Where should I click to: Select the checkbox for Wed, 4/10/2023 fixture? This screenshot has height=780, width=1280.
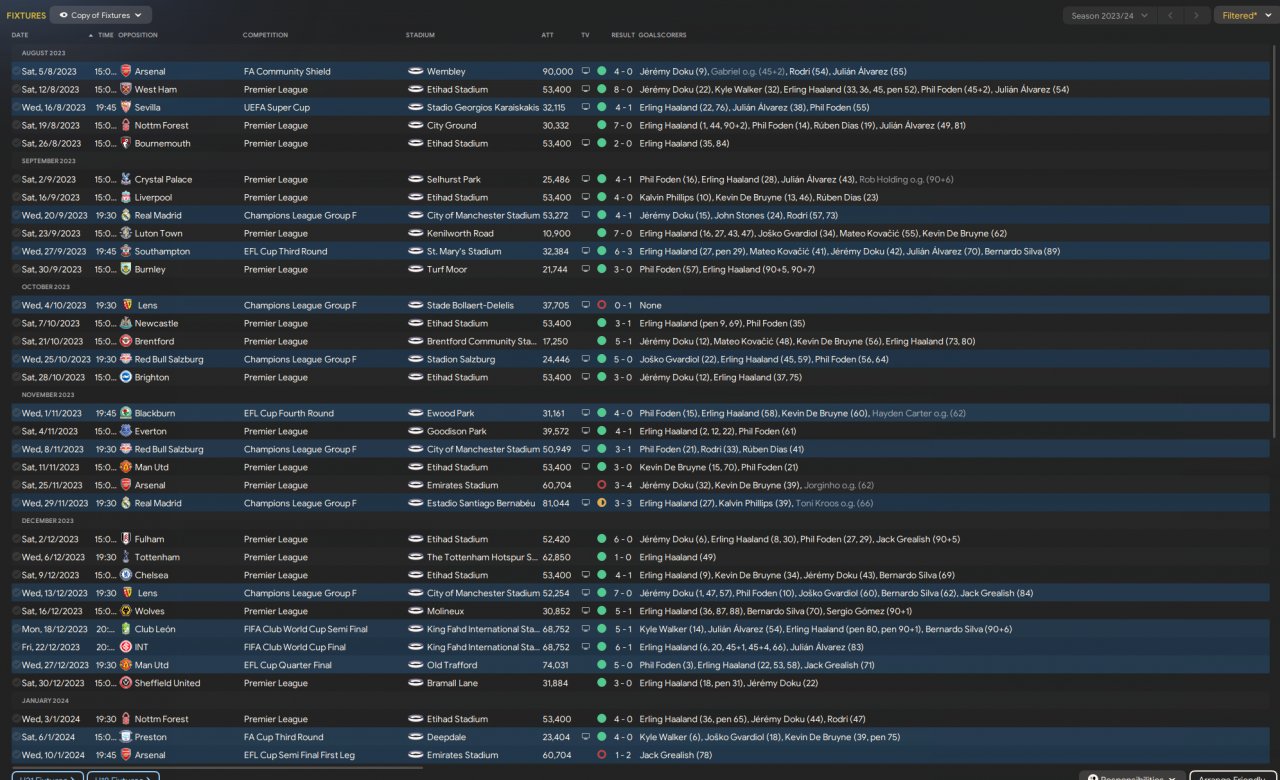click(16, 305)
